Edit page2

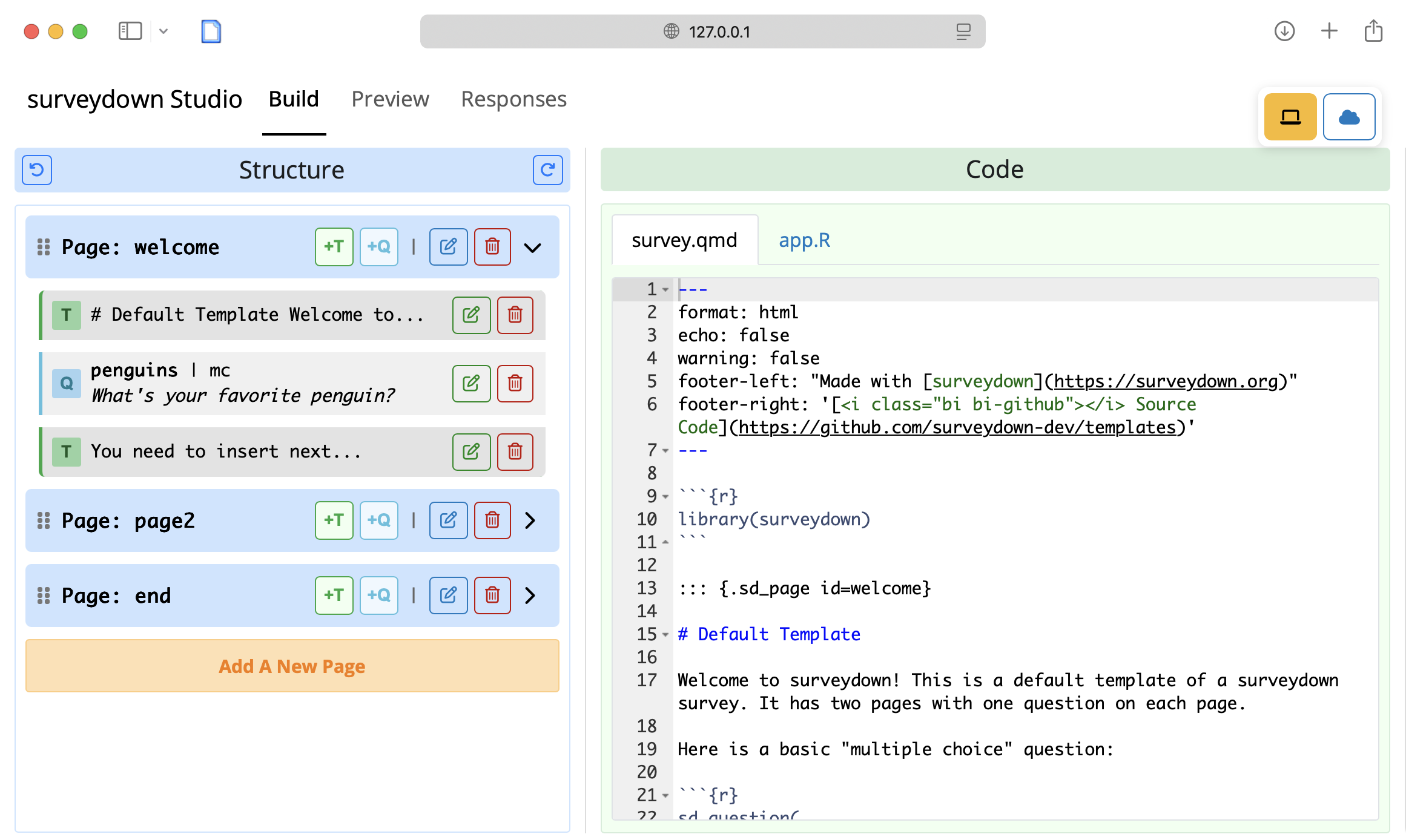tap(448, 520)
